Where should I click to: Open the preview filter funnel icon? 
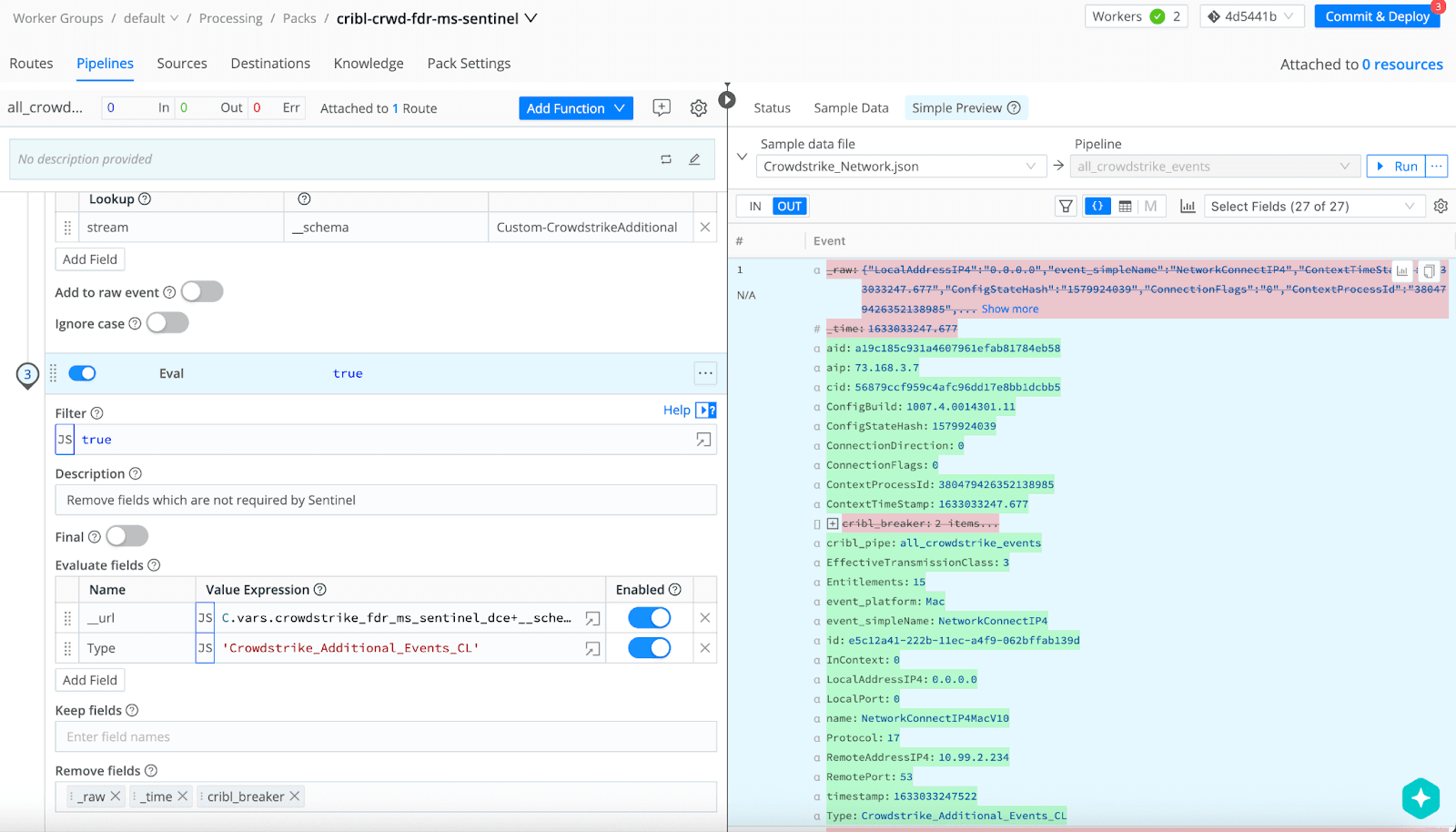1066,207
